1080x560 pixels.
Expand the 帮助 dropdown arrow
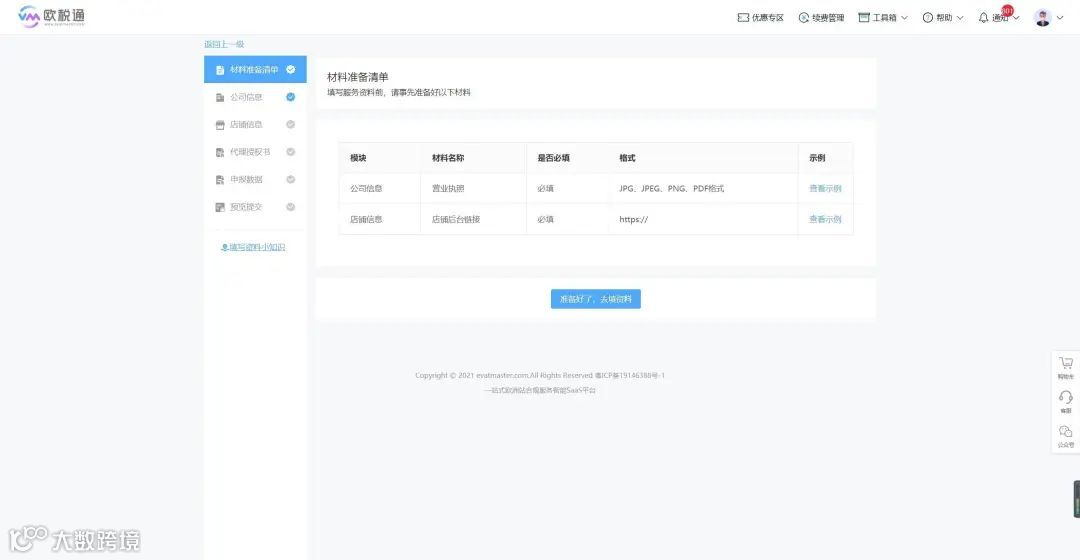point(960,18)
